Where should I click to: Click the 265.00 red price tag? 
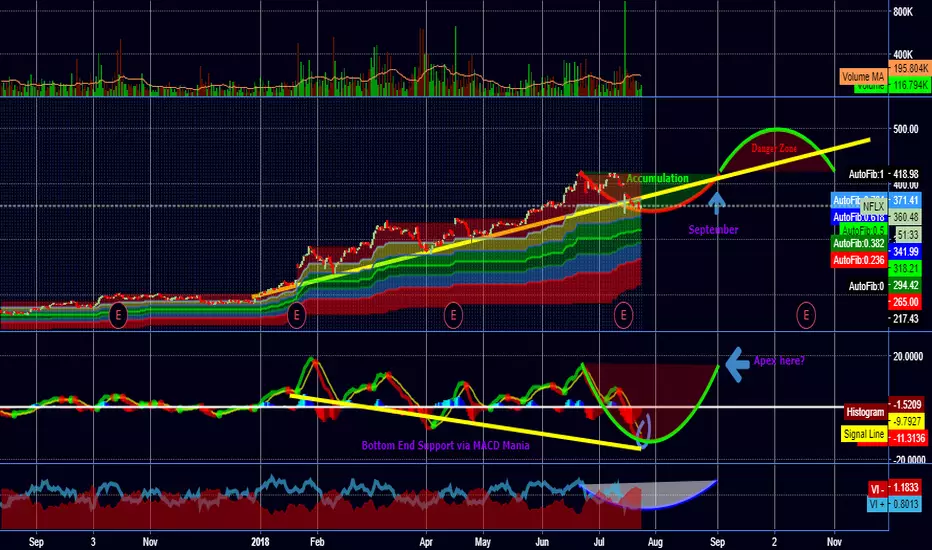pyautogui.click(x=905, y=301)
